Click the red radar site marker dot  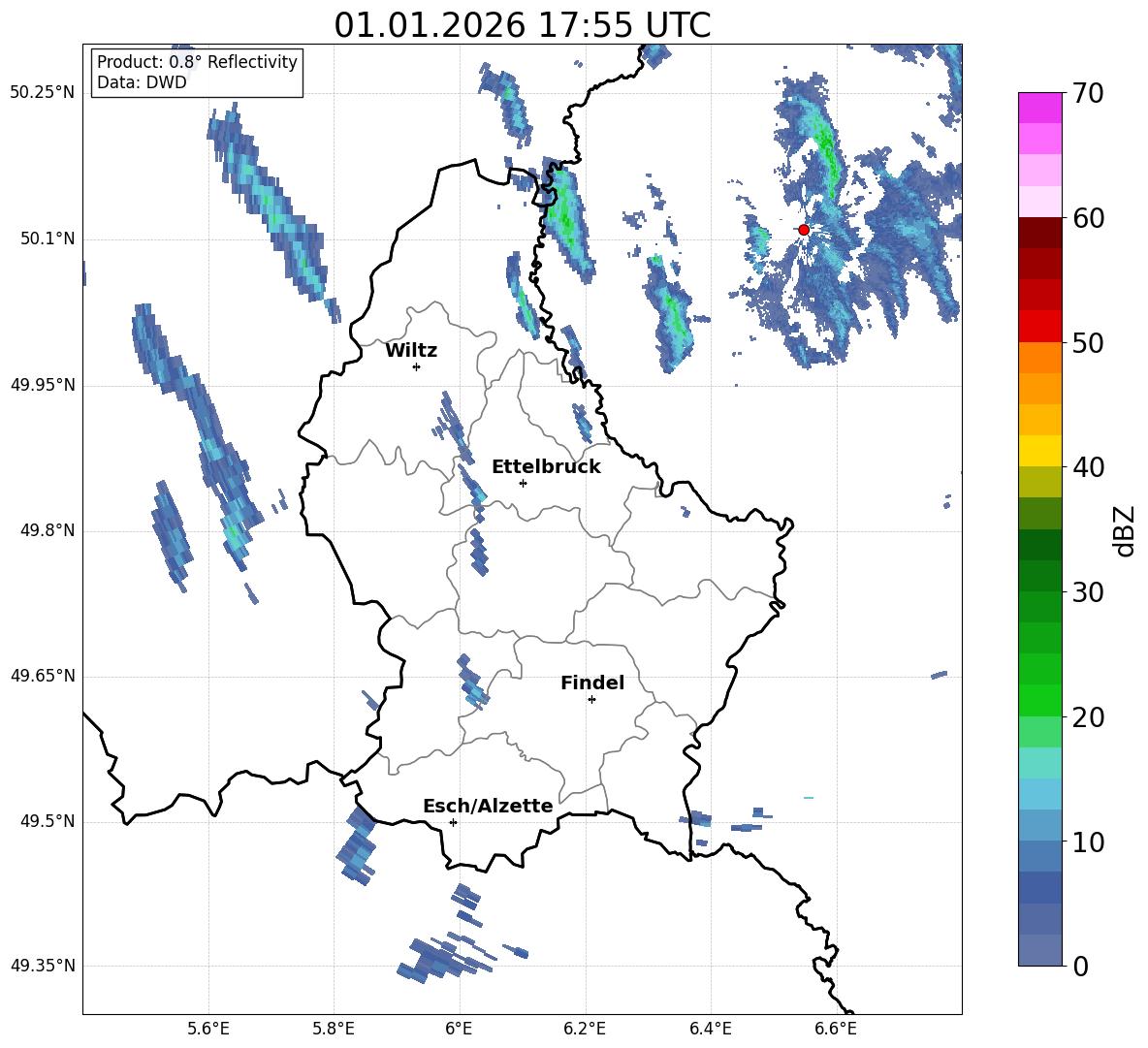[803, 230]
